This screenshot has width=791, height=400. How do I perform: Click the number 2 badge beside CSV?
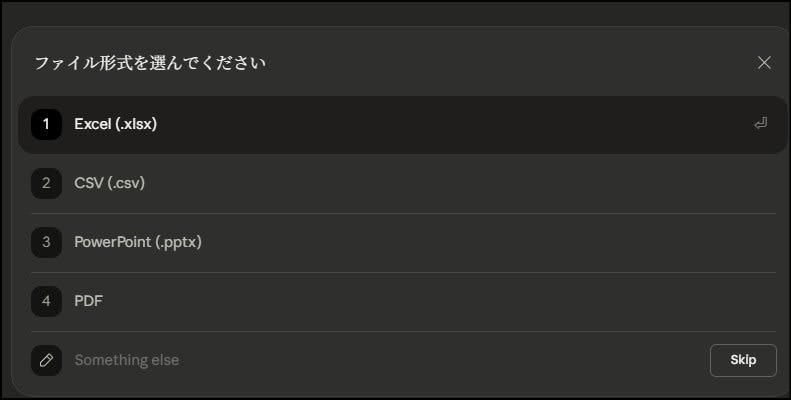pos(46,184)
